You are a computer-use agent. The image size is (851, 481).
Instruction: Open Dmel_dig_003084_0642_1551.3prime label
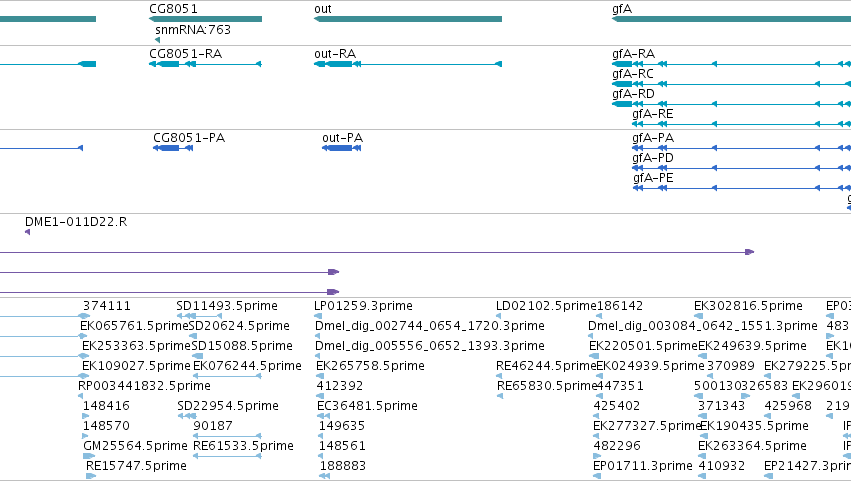pyautogui.click(x=703, y=326)
